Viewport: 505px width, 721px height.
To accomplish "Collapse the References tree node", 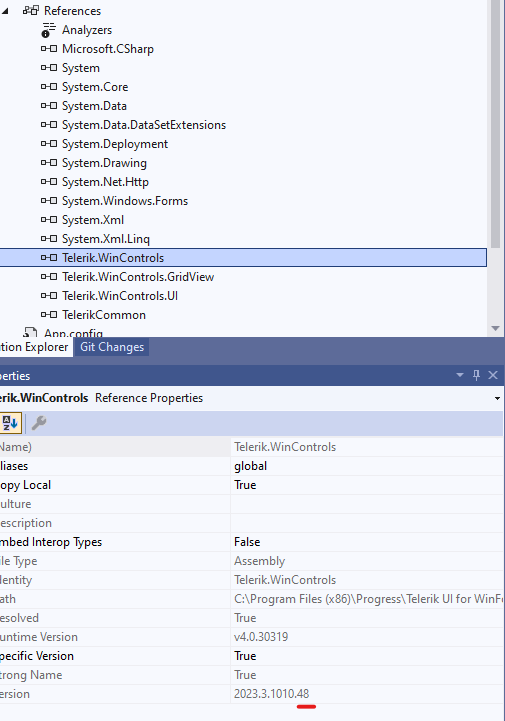I will click(x=5, y=11).
